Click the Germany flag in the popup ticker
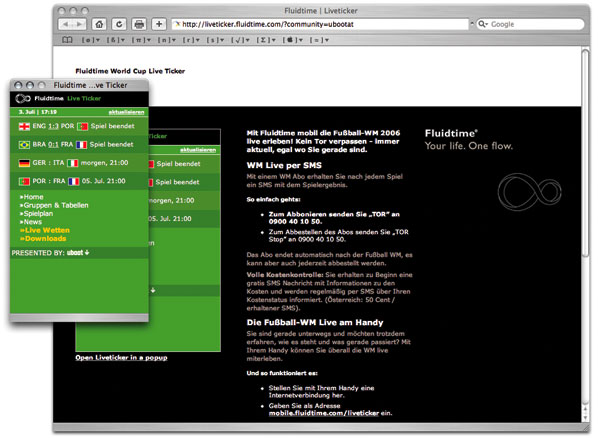600x438 pixels. coord(24,163)
